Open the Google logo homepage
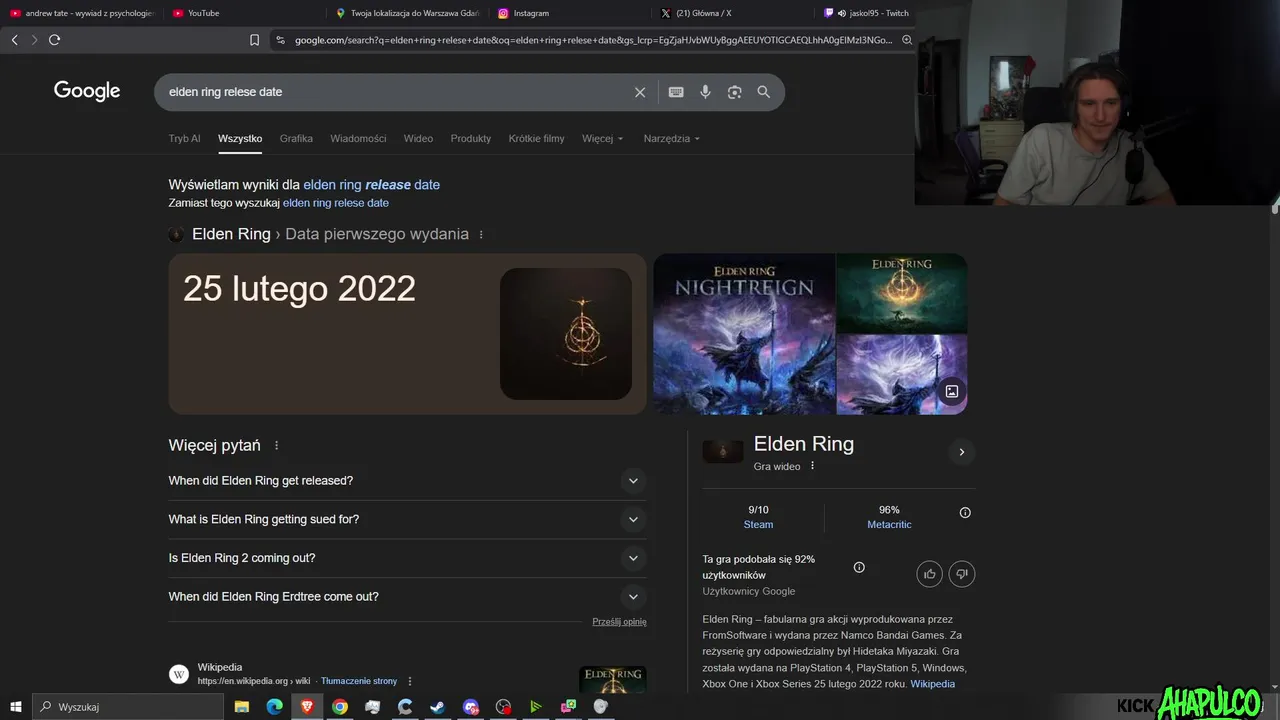 [87, 91]
